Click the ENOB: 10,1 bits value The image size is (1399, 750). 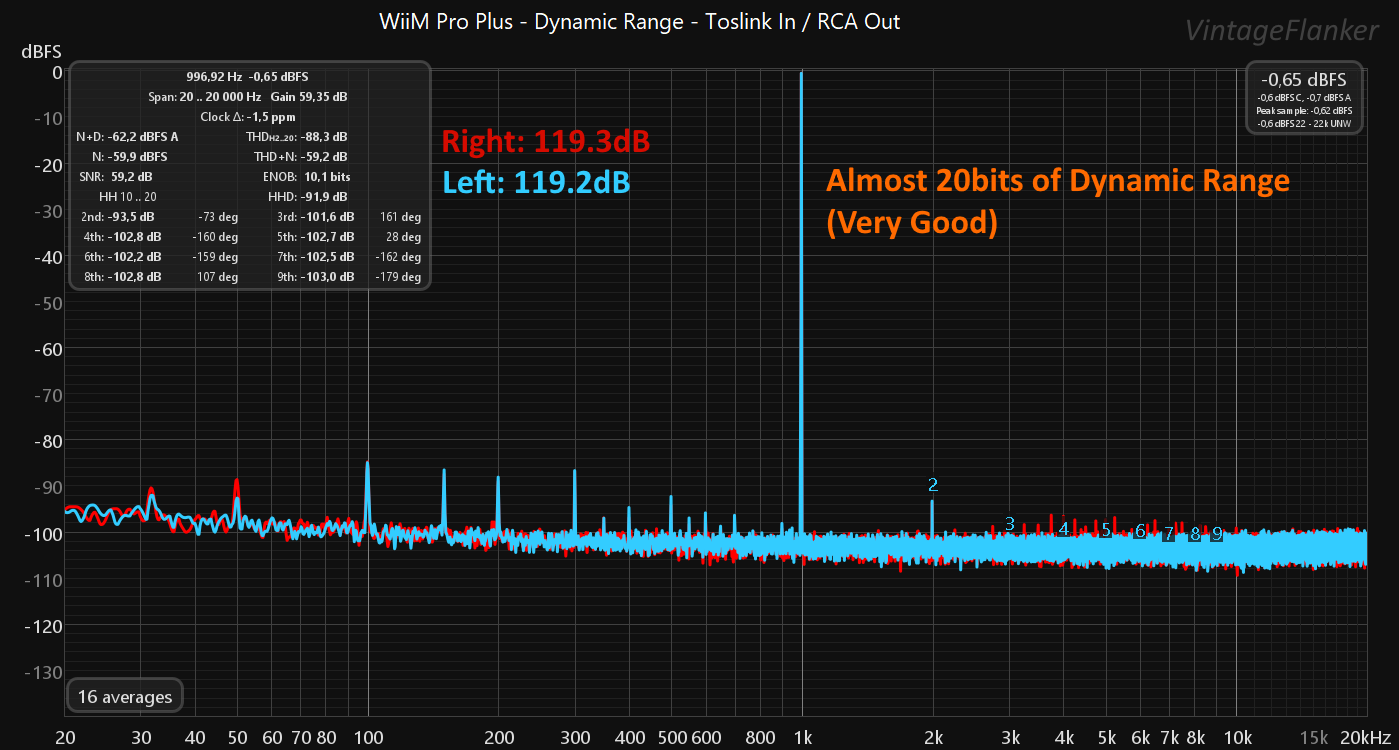307,177
